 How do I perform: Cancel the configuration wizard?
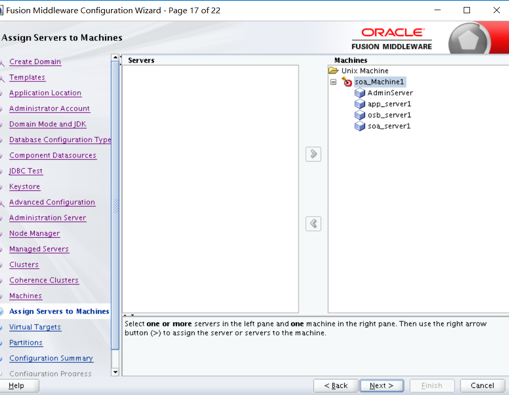point(482,386)
